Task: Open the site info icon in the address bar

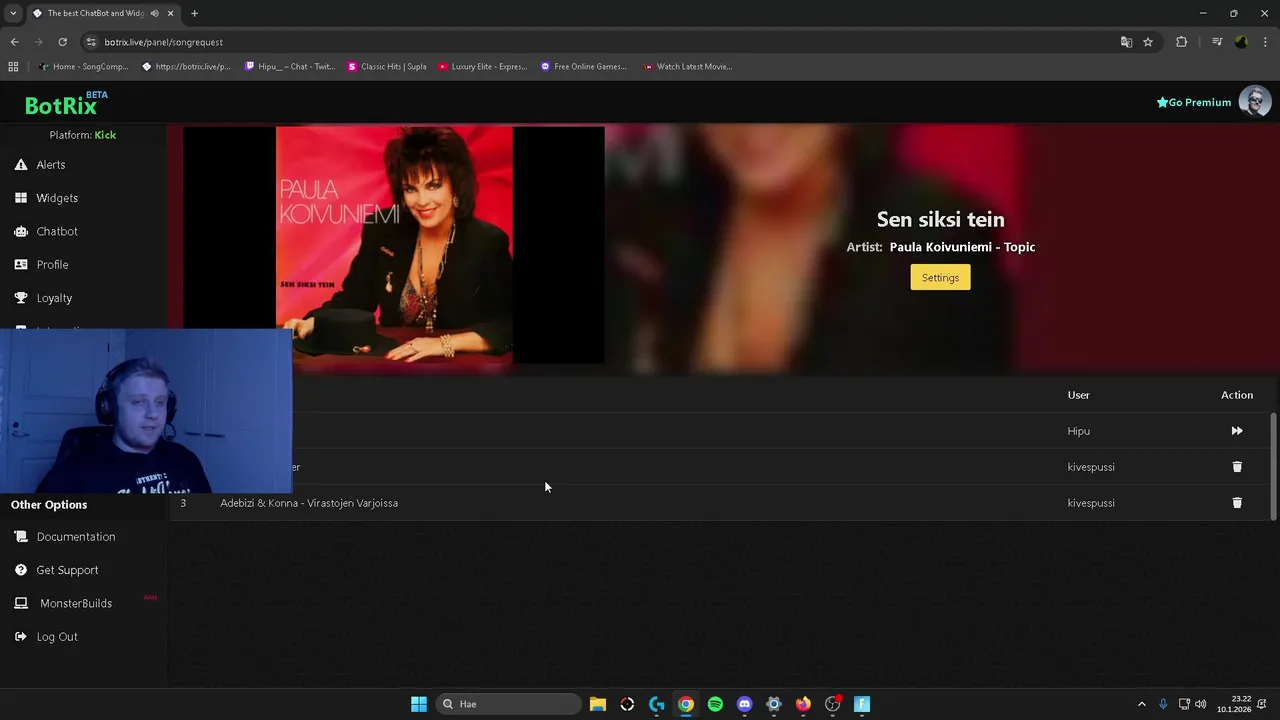Action: point(91,42)
